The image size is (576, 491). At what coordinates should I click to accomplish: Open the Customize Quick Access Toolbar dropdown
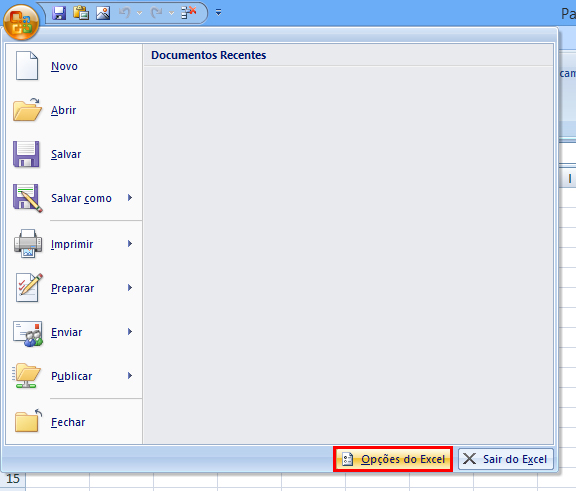[x=218, y=13]
